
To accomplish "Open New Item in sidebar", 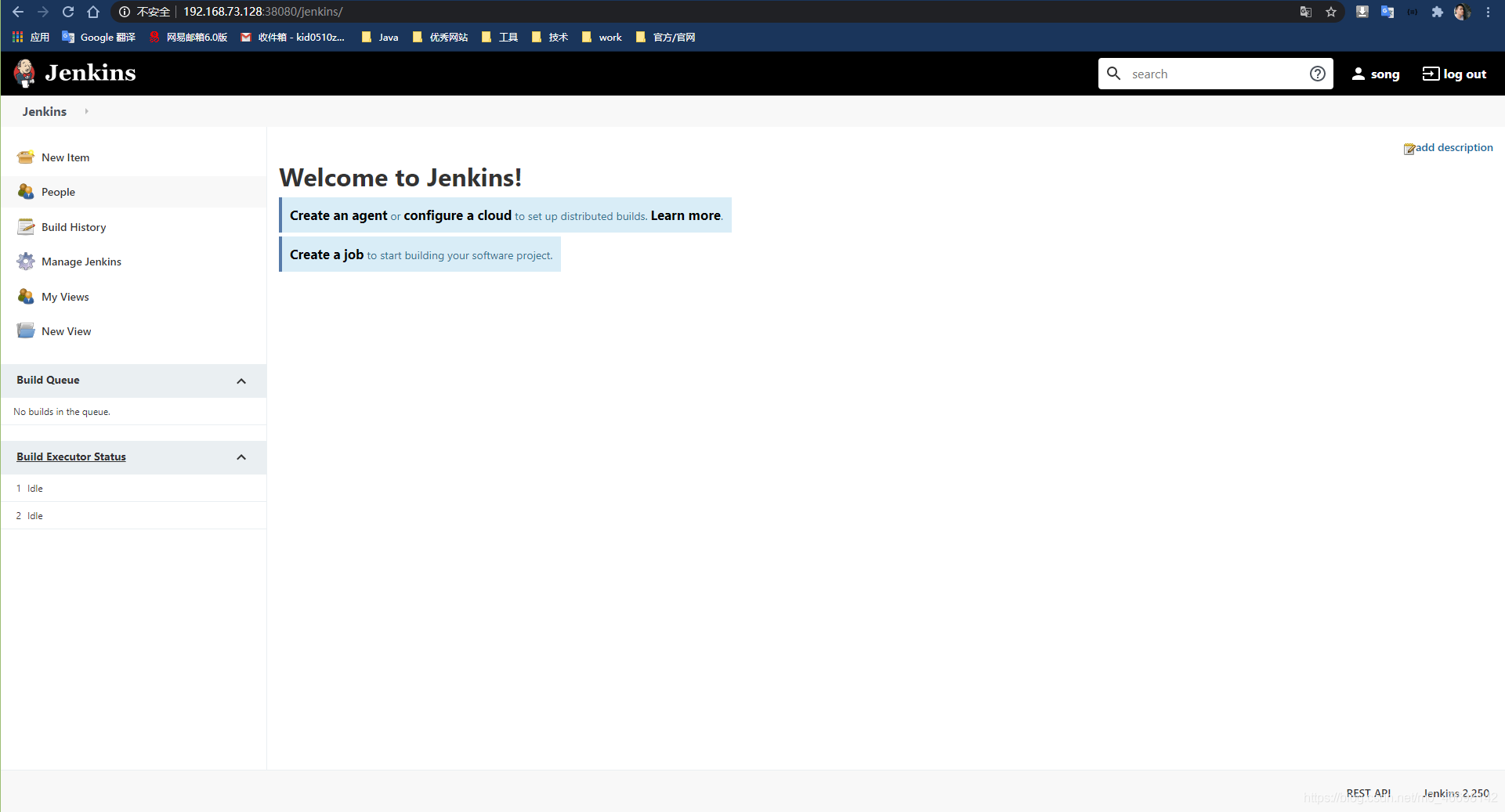I will [x=65, y=157].
